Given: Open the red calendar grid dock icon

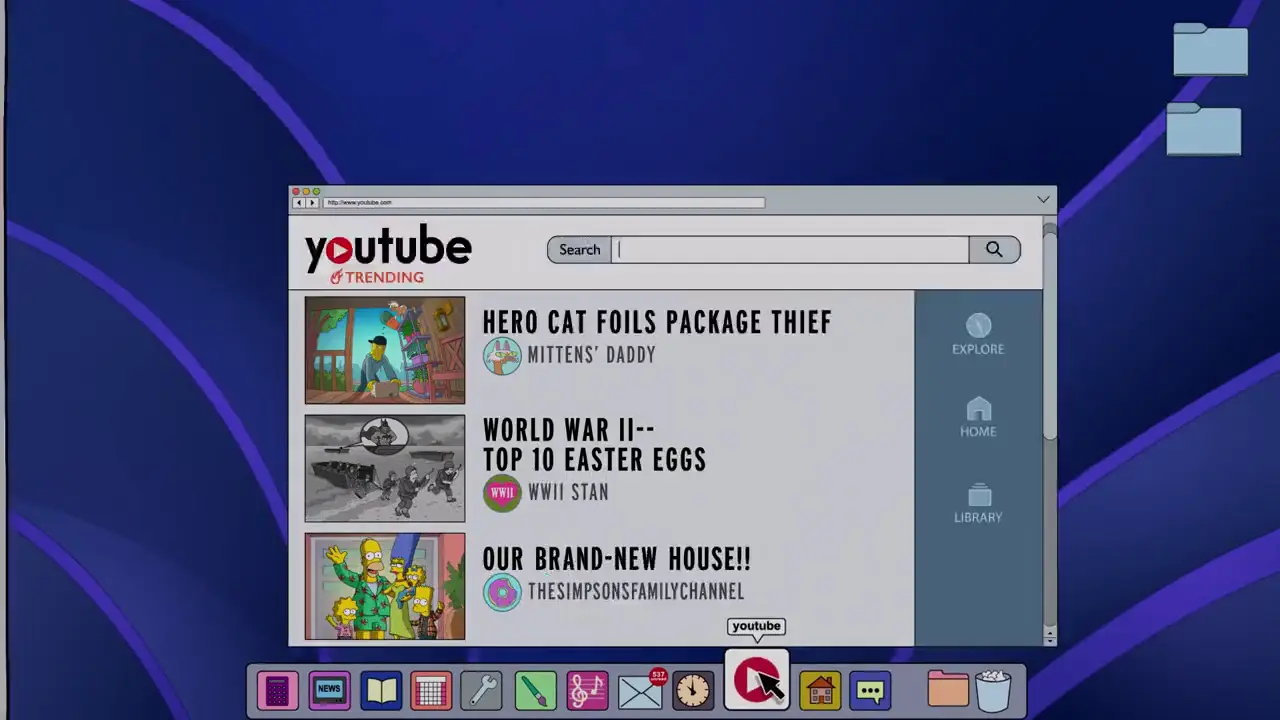Looking at the screenshot, I should coord(431,691).
